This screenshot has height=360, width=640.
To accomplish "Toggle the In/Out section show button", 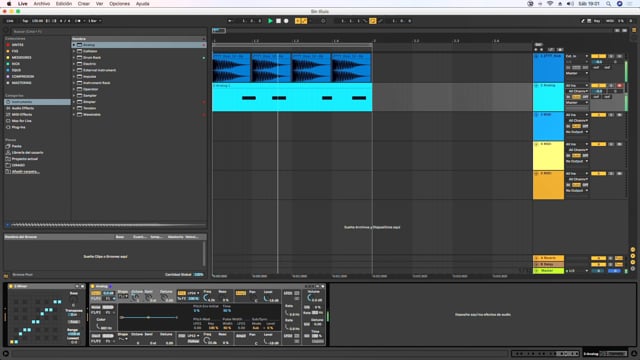I will click(x=633, y=249).
